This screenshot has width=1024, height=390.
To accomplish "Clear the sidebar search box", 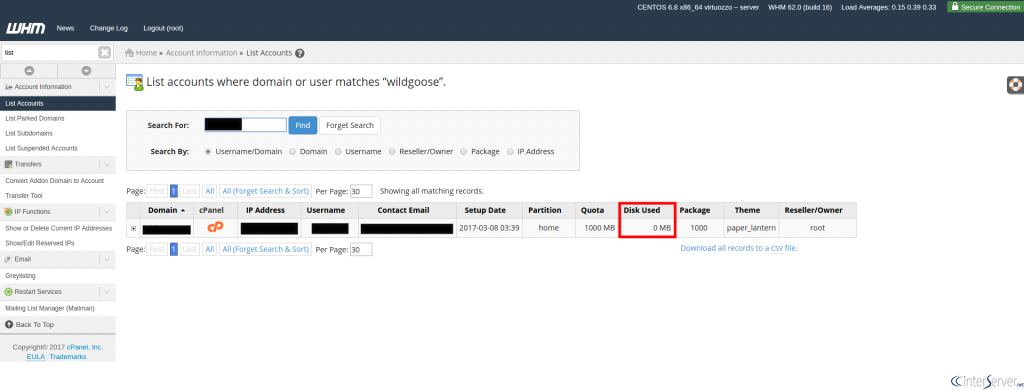I will tap(104, 52).
